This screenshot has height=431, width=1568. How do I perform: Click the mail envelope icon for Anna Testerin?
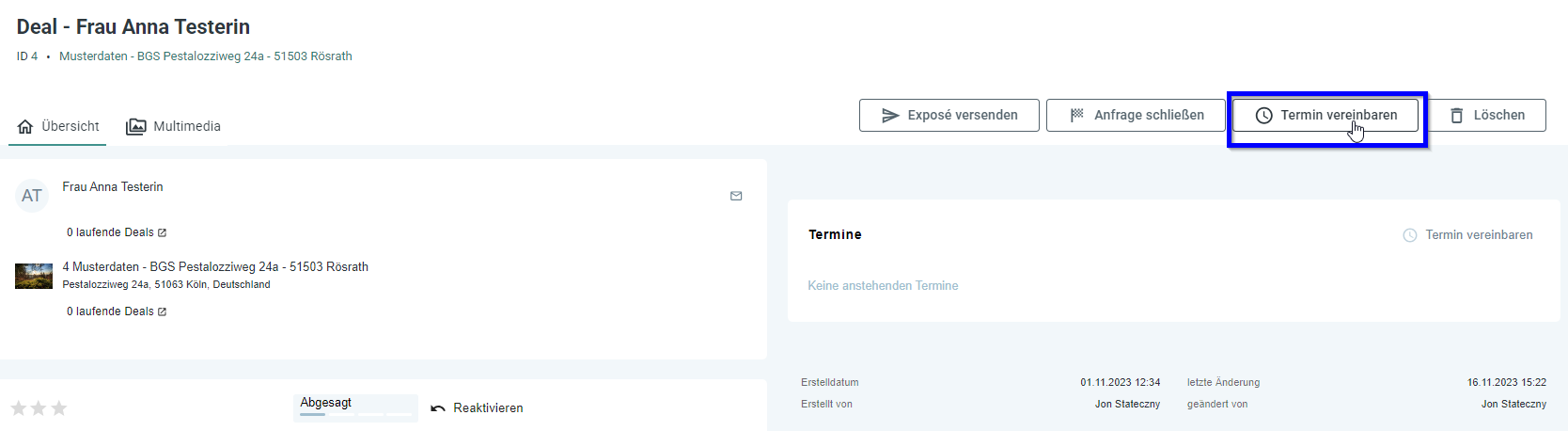[x=736, y=196]
